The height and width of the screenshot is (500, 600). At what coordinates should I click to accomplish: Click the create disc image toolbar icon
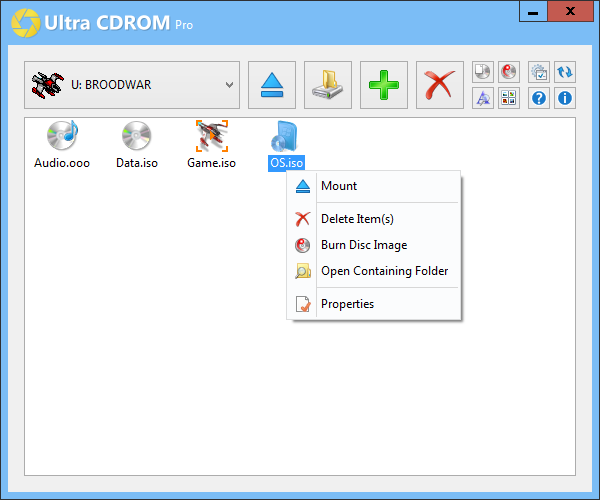483,72
